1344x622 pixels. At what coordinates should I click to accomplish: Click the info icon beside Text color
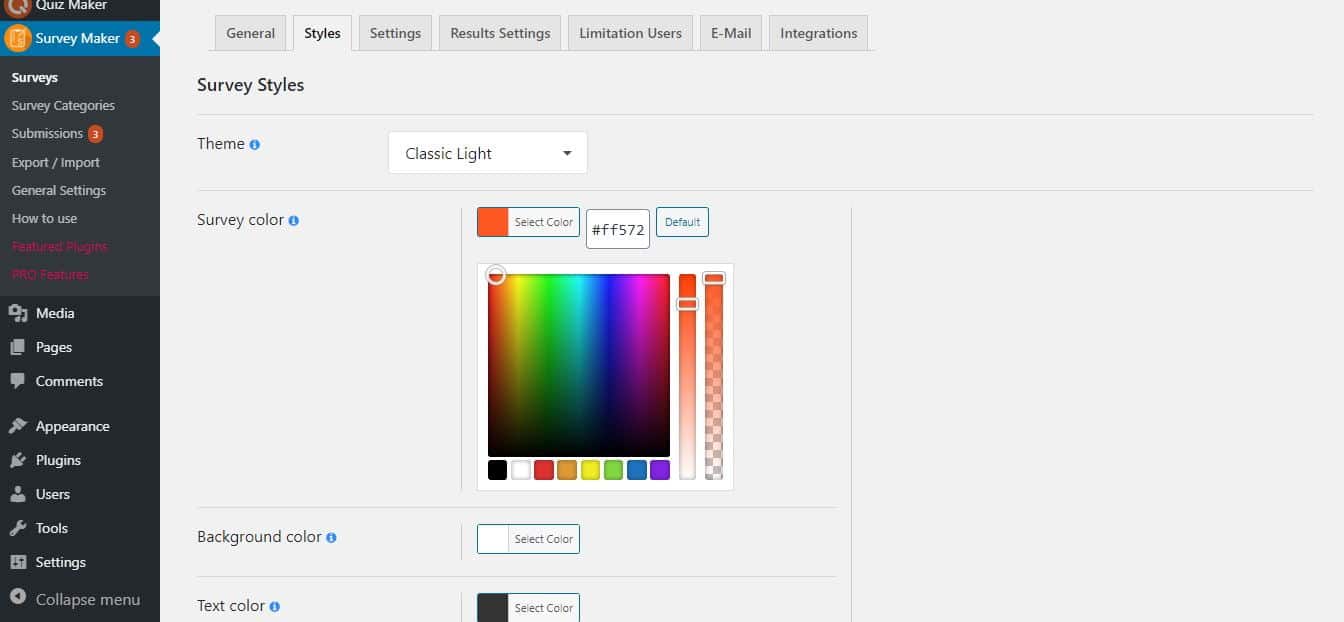pyautogui.click(x=274, y=607)
